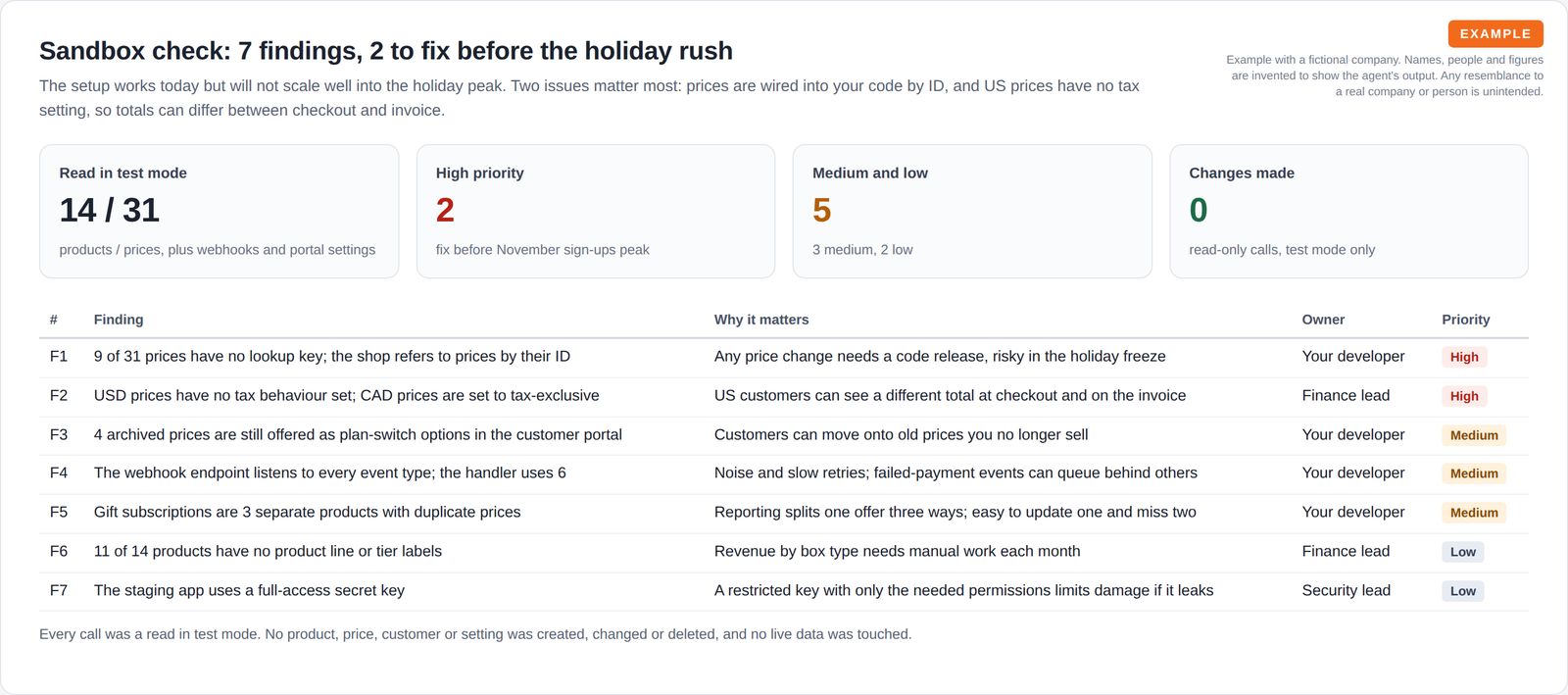The image size is (1568, 695).
Task: Select the F4 webhook endpoint finding row
Action: tap(784, 473)
